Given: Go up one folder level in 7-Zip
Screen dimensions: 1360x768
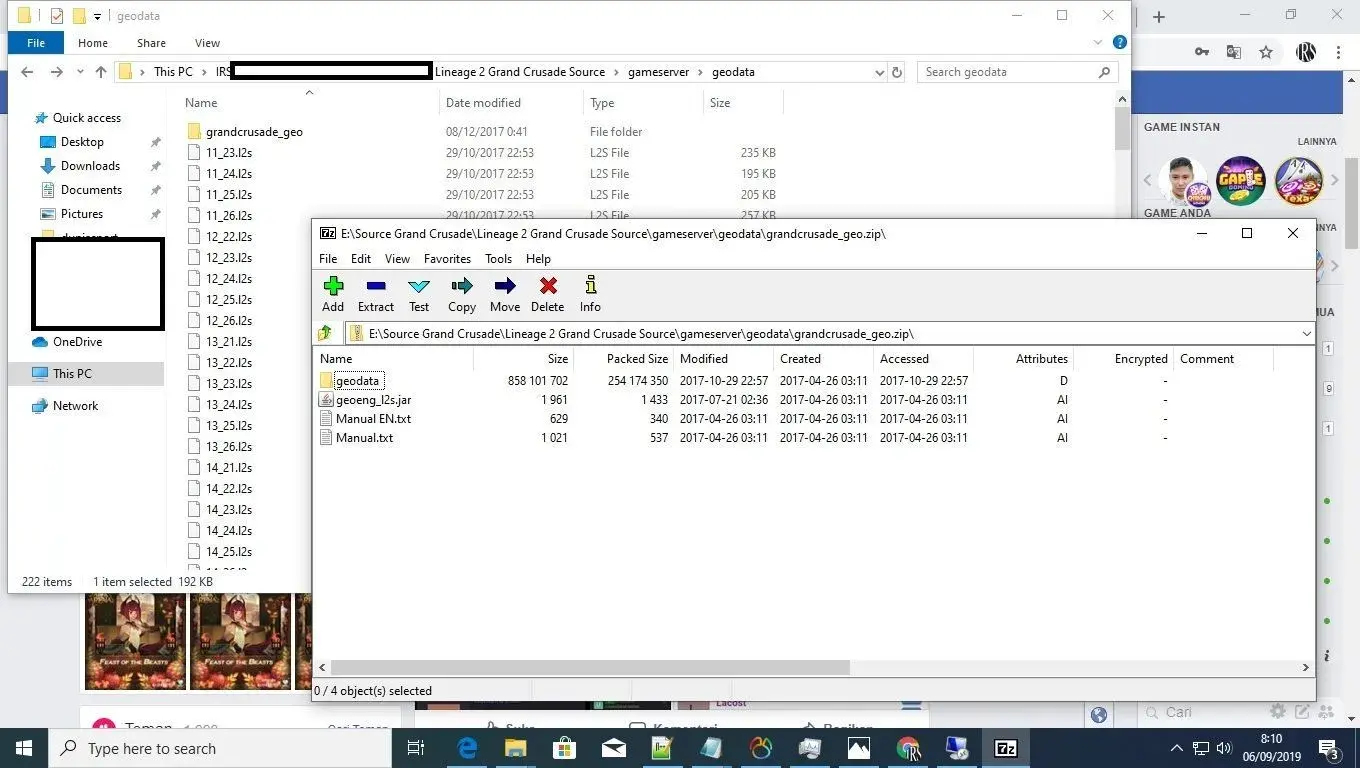Looking at the screenshot, I should [x=325, y=333].
